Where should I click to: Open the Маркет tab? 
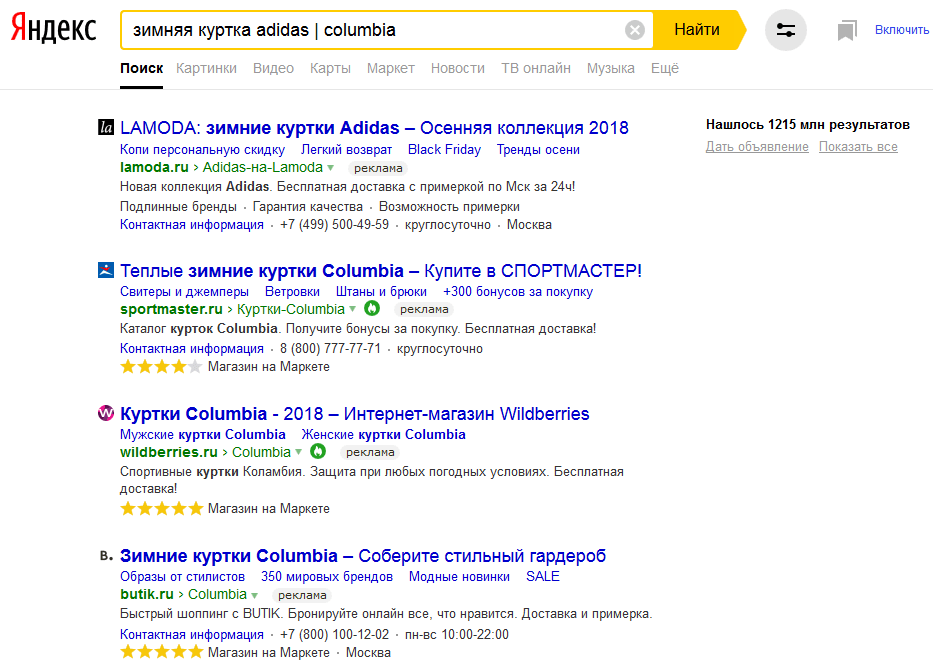[390, 68]
